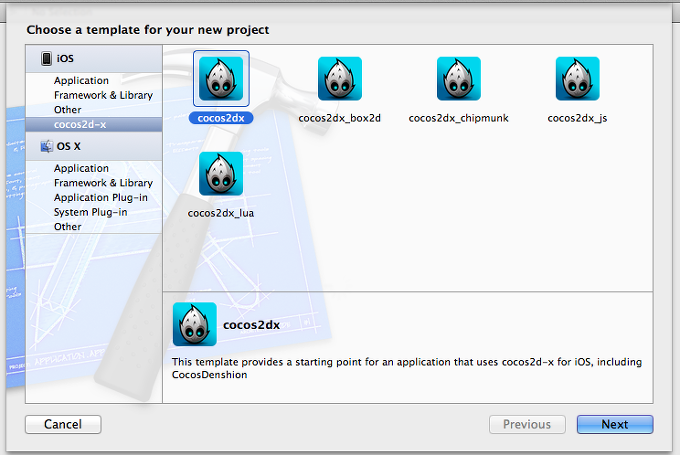Open the OS X Application category
The height and width of the screenshot is (455, 680).
[x=81, y=168]
